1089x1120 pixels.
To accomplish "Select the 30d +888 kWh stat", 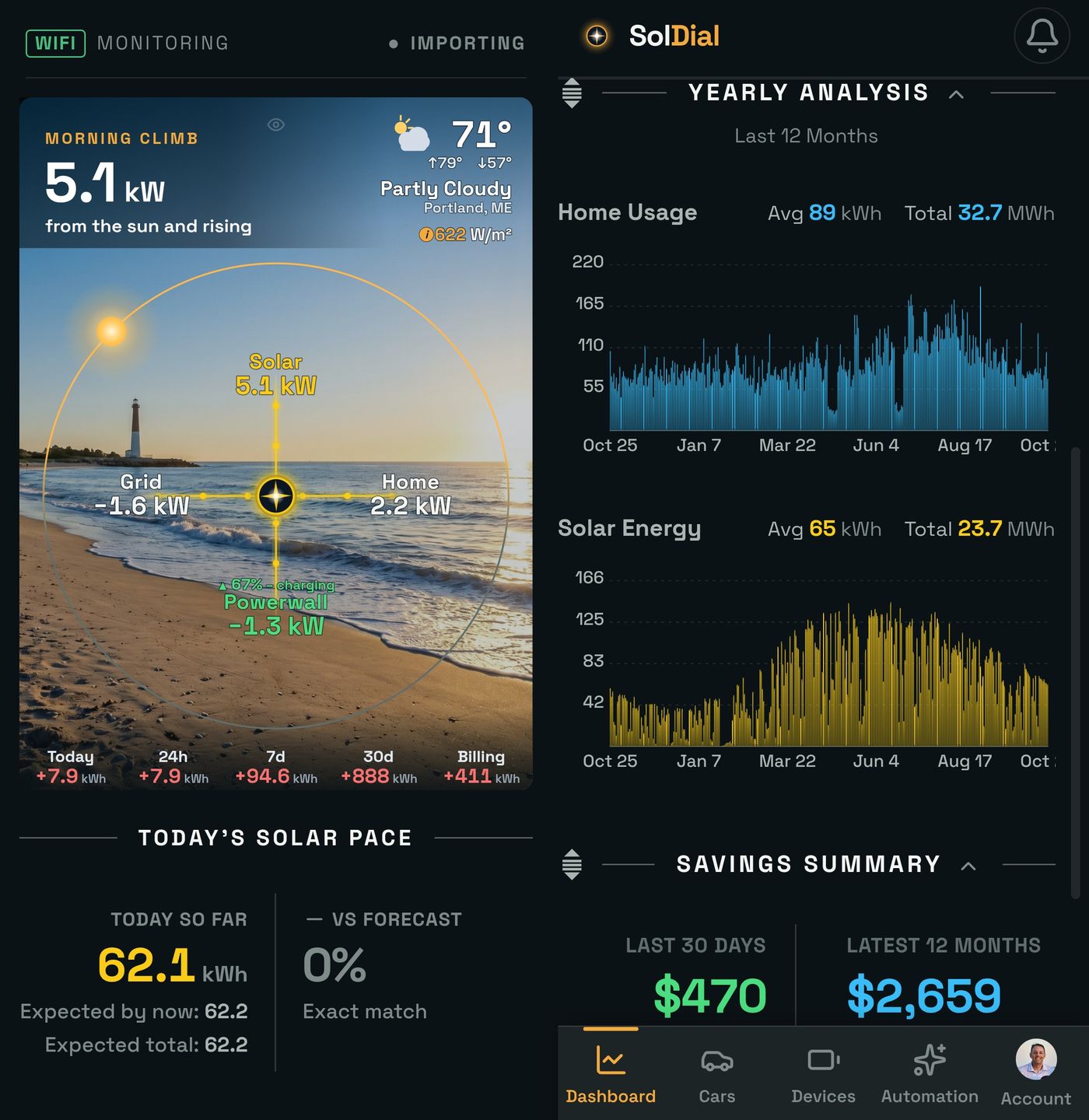I will click(x=379, y=767).
